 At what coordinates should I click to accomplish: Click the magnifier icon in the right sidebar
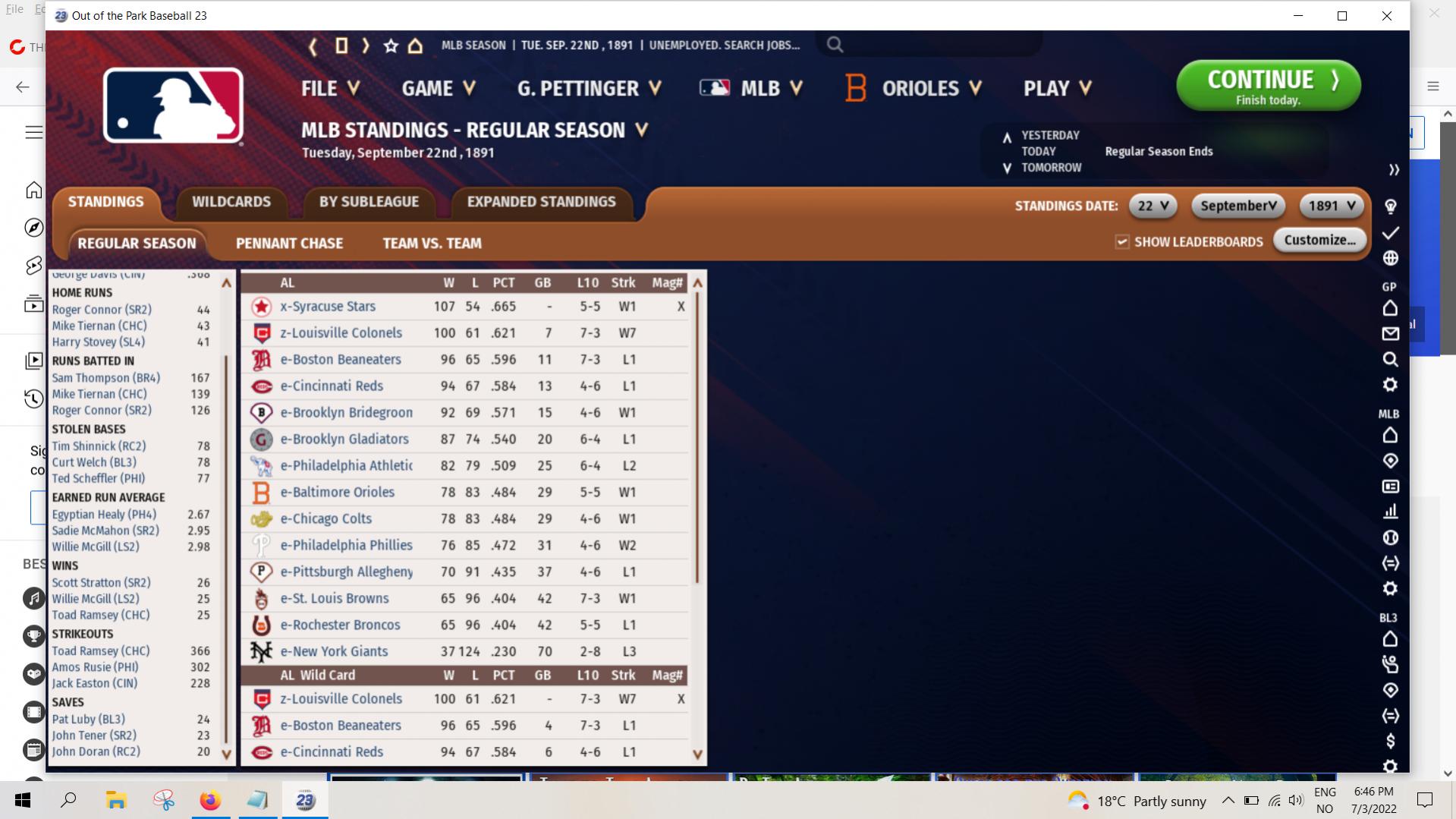[1390, 359]
